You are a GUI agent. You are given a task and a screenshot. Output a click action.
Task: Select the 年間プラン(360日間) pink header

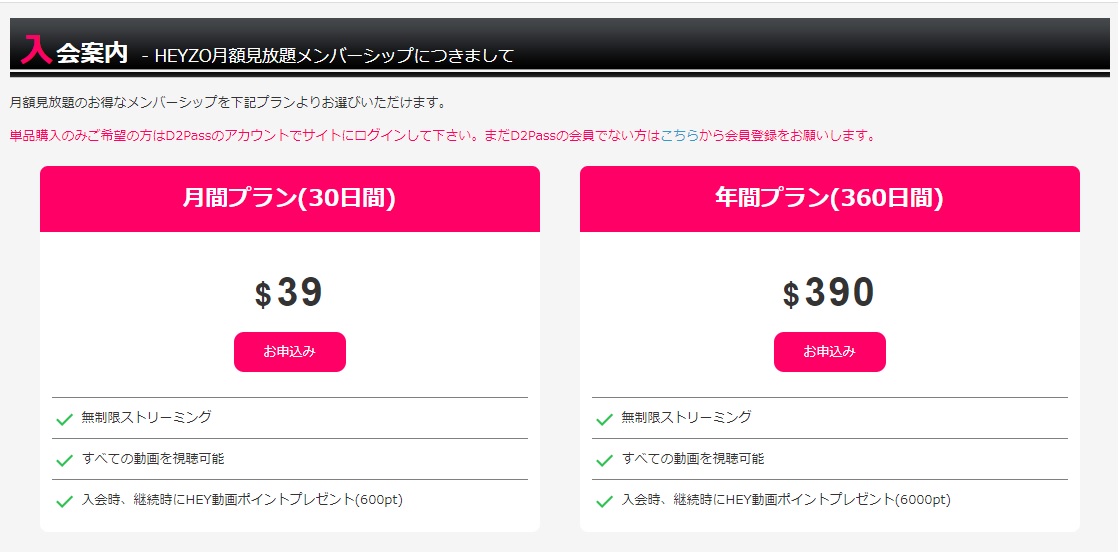coord(829,199)
